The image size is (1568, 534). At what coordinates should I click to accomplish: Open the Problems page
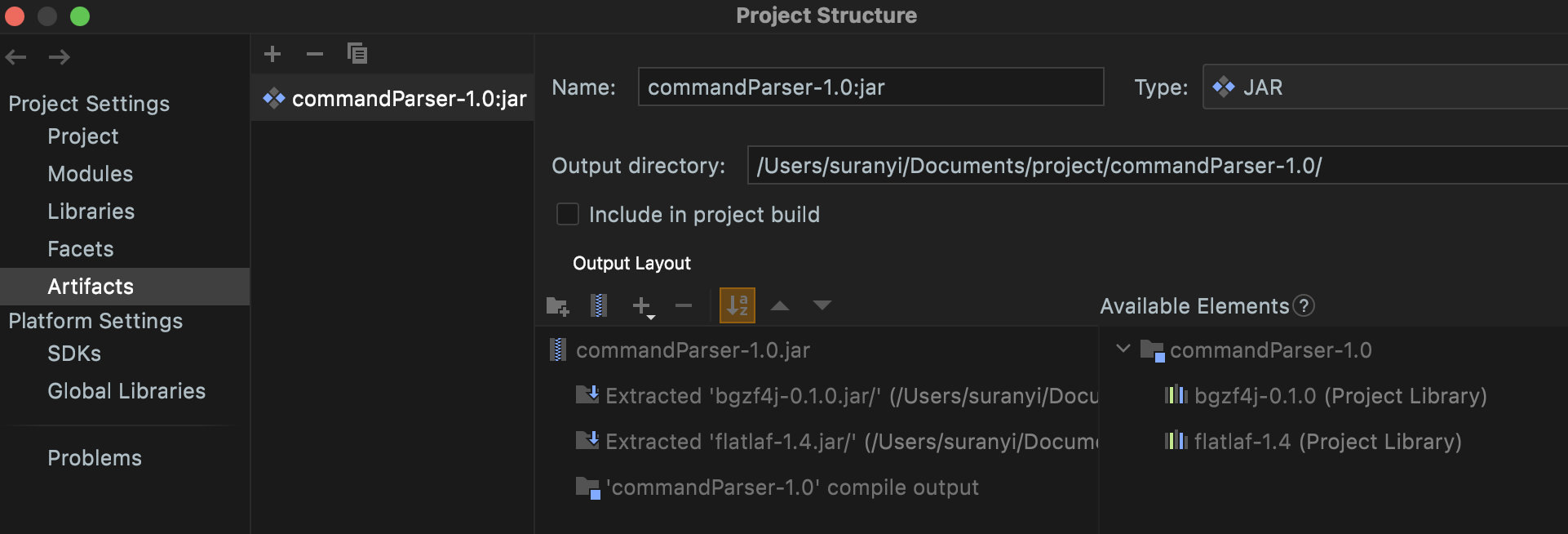pyautogui.click(x=95, y=458)
